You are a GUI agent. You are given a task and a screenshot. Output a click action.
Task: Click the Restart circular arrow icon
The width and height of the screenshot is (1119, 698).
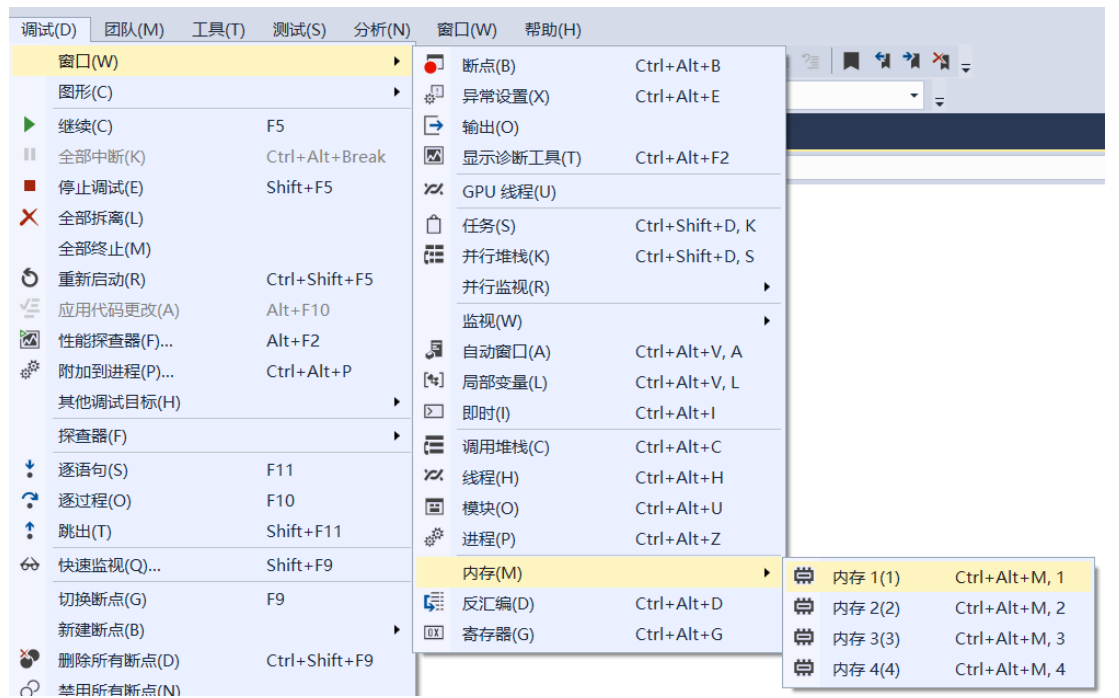coord(29,278)
